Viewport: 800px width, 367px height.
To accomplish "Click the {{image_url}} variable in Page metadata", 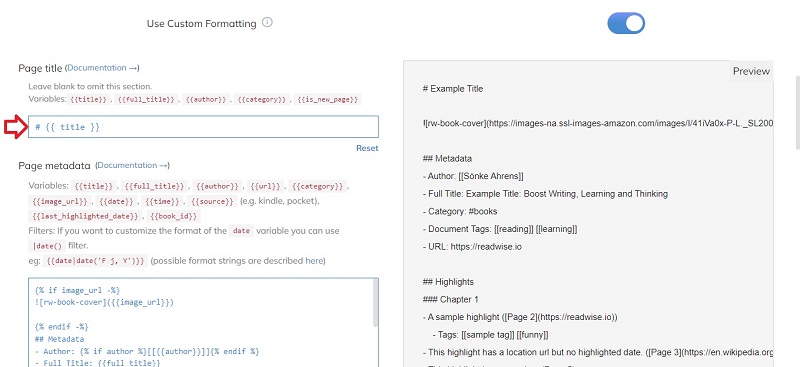I will coord(61,202).
